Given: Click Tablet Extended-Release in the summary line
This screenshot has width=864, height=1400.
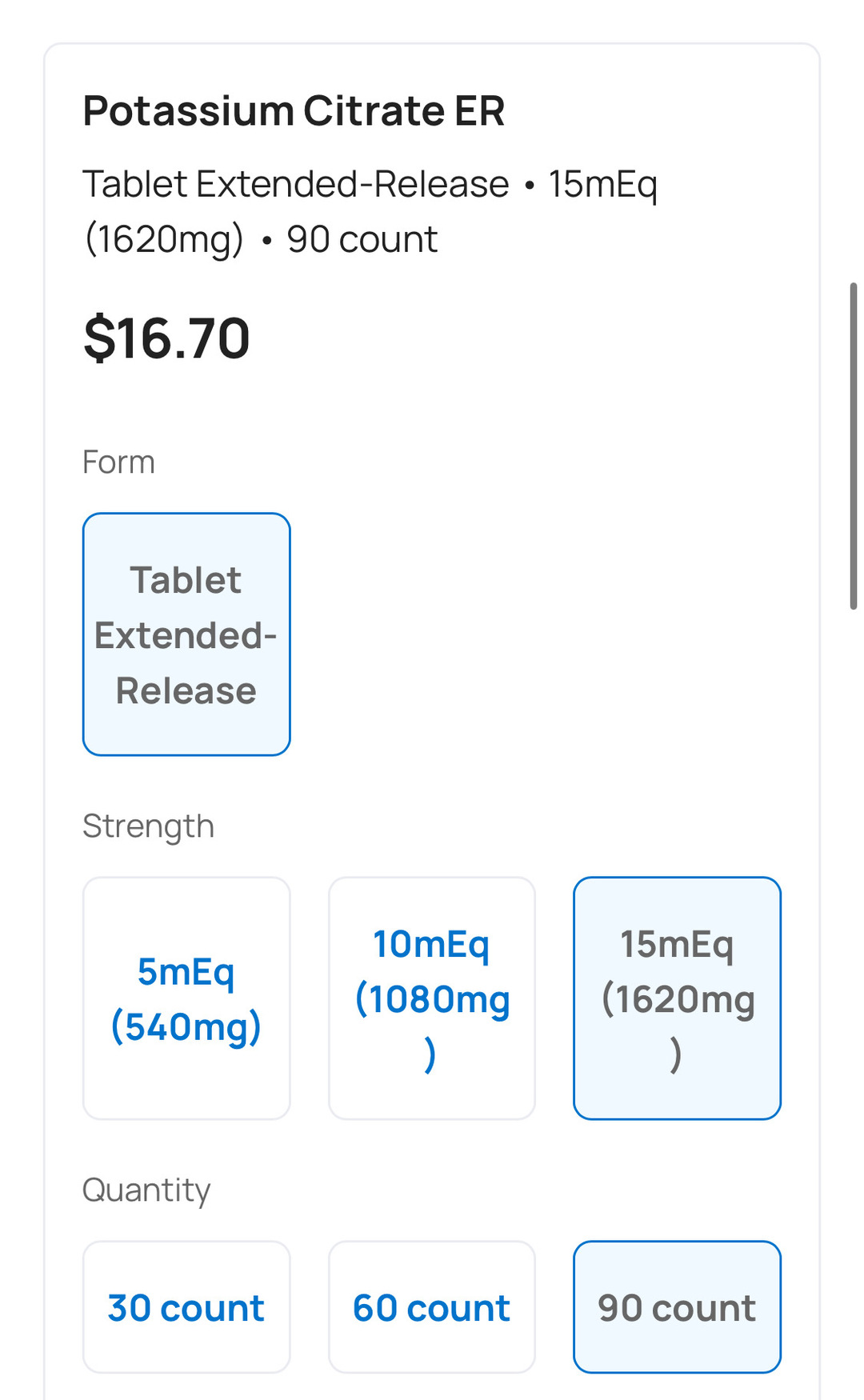Looking at the screenshot, I should pos(296,185).
